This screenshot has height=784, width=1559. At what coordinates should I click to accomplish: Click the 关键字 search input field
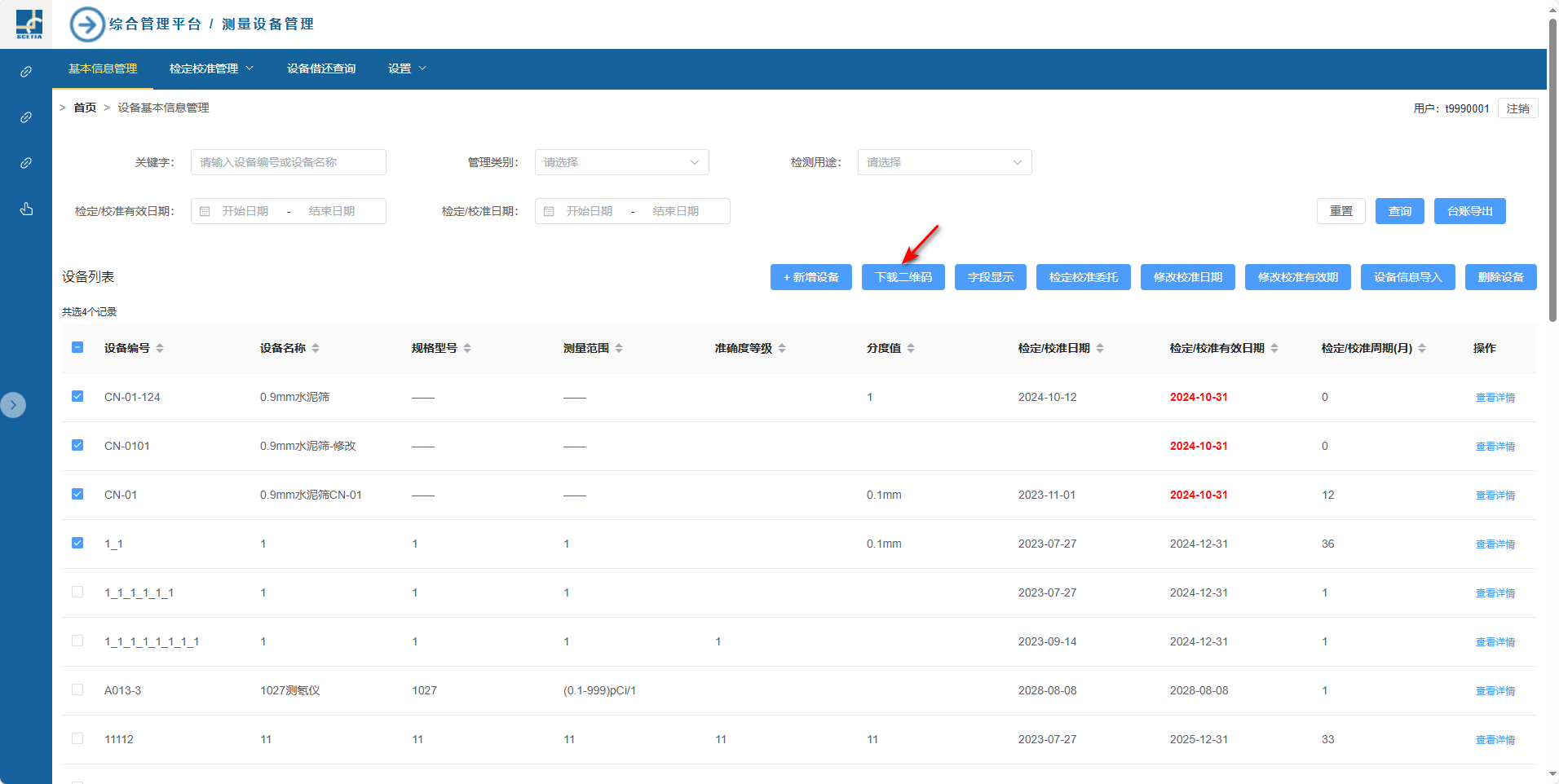click(289, 162)
